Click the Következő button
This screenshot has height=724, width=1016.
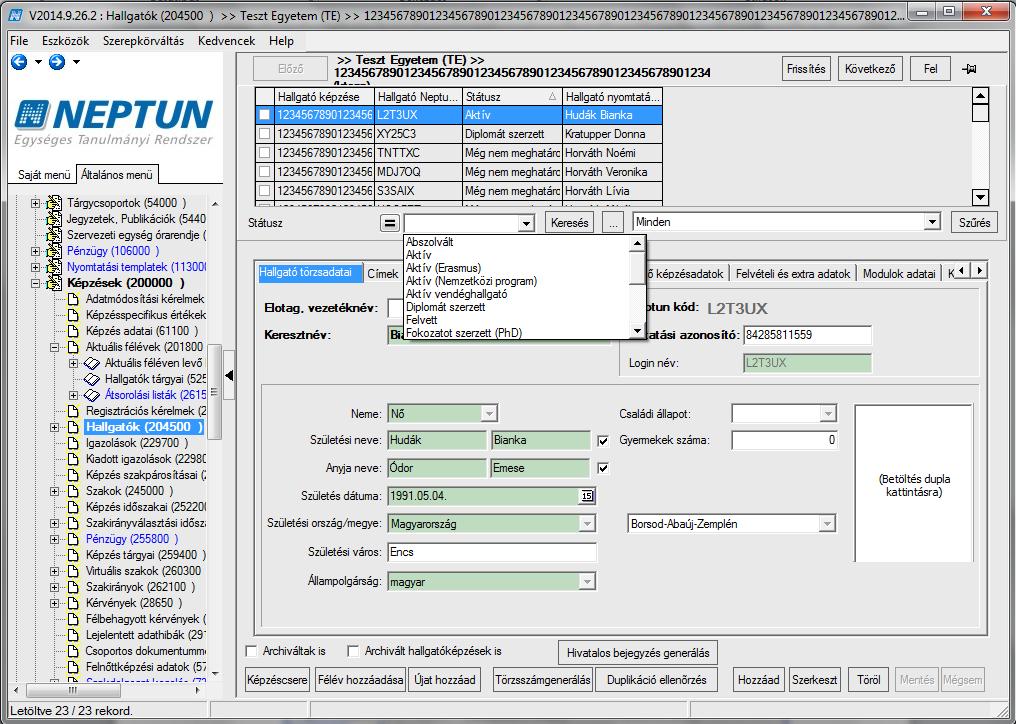coord(870,69)
